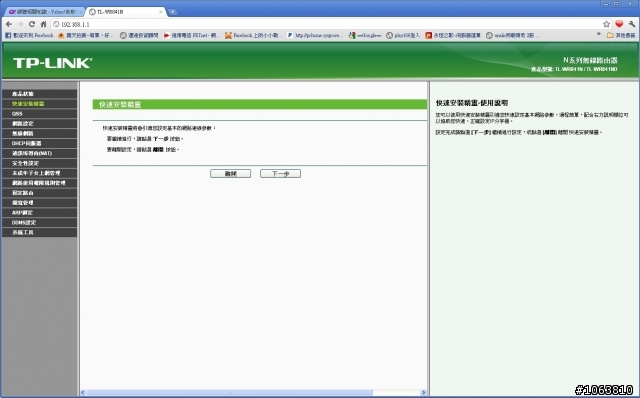Image resolution: width=640 pixels, height=398 pixels.
Task: Open a new tab with the plus button
Action: tap(173, 12)
